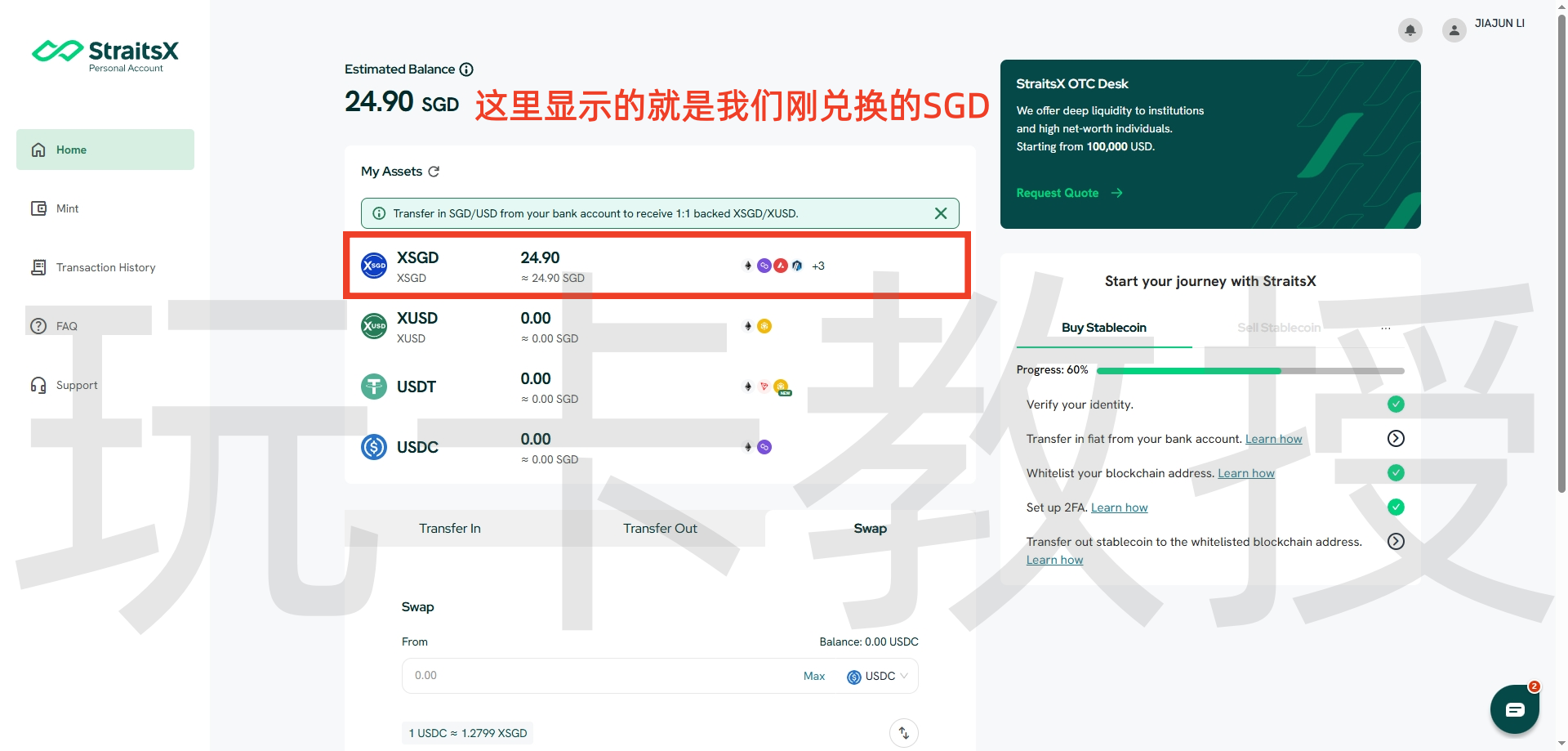This screenshot has width=1568, height=751.
Task: Refresh My Assets with the reload icon
Action: coord(434,172)
